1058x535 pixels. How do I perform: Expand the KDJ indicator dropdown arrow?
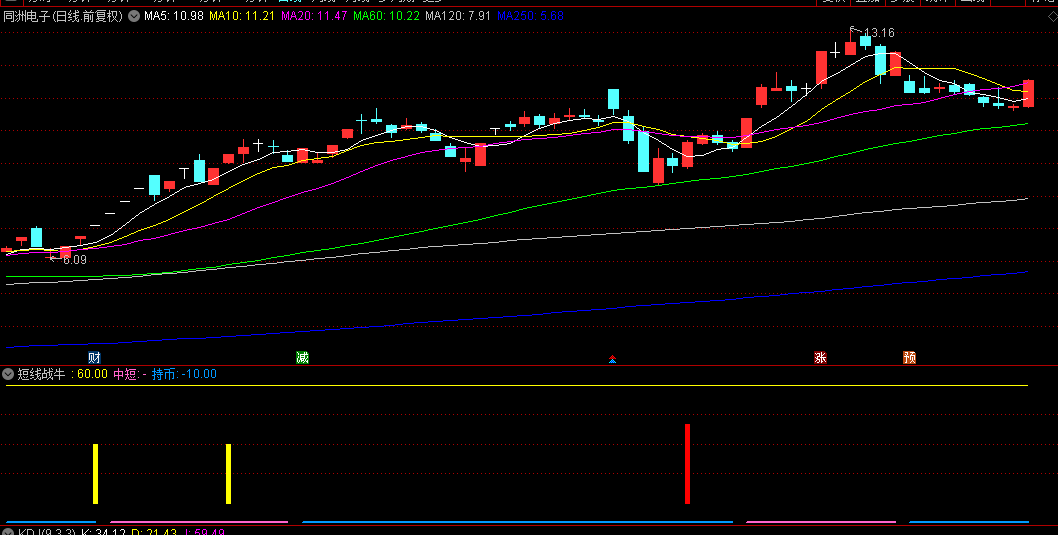point(8,532)
